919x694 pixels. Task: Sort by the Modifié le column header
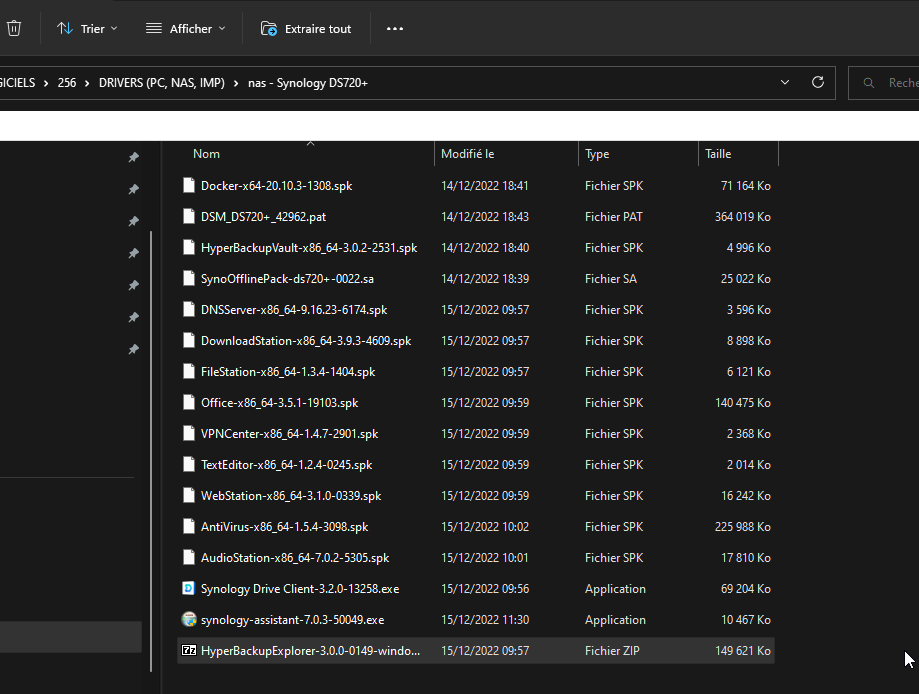point(467,154)
